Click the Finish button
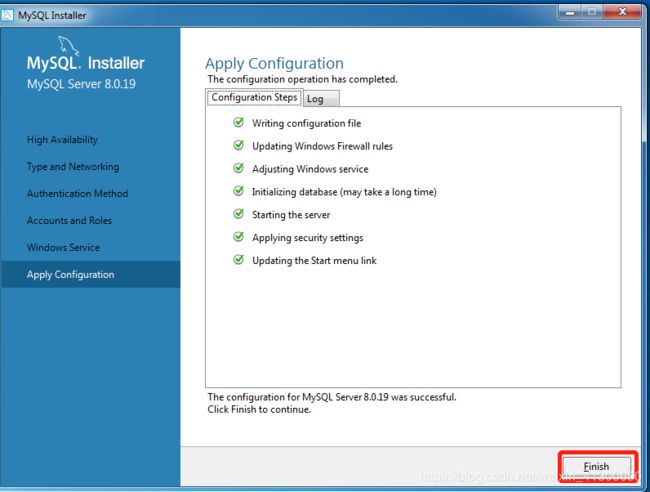The height and width of the screenshot is (492, 650). (597, 467)
